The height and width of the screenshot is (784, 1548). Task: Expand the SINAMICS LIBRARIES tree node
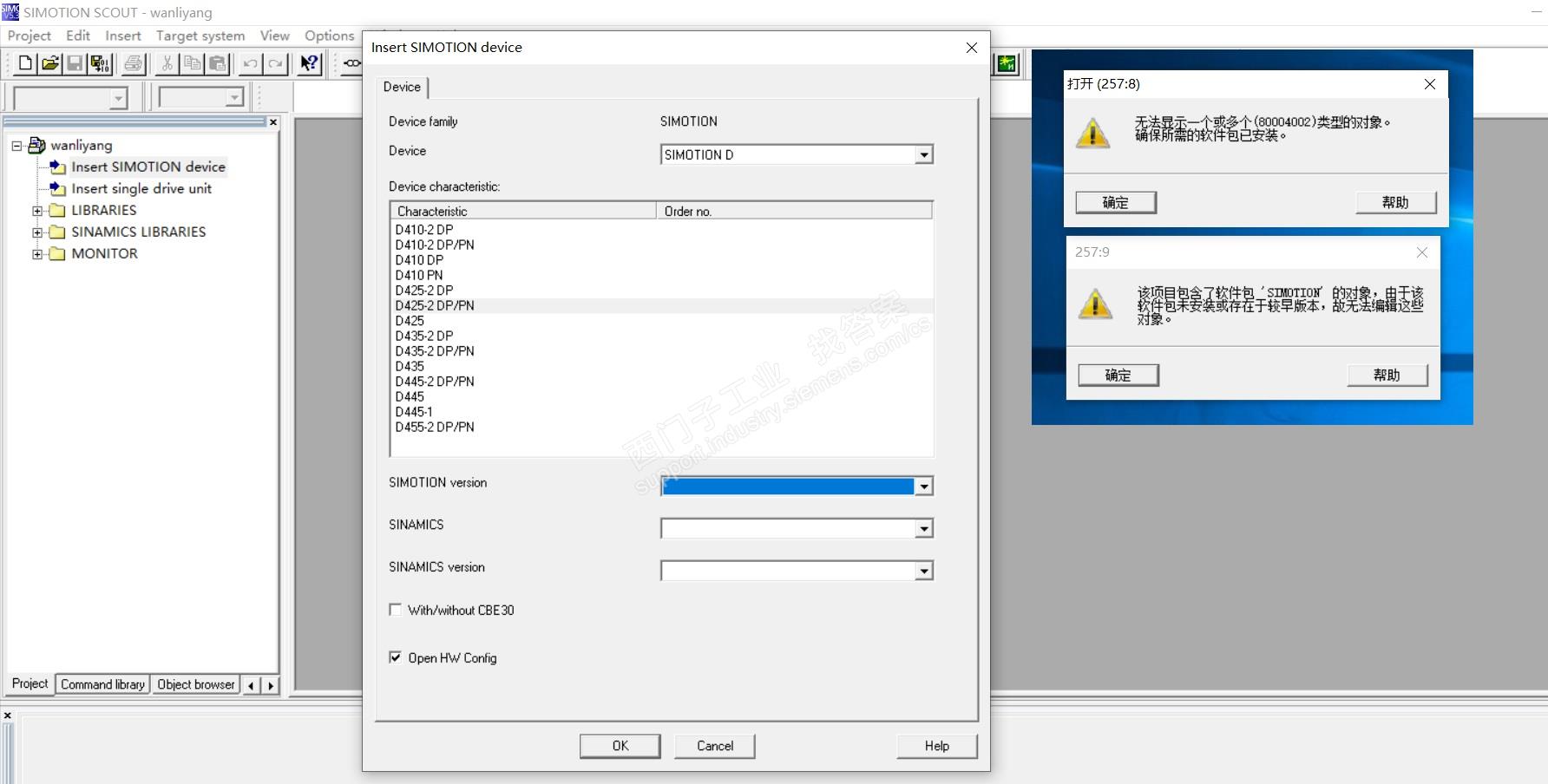(37, 232)
